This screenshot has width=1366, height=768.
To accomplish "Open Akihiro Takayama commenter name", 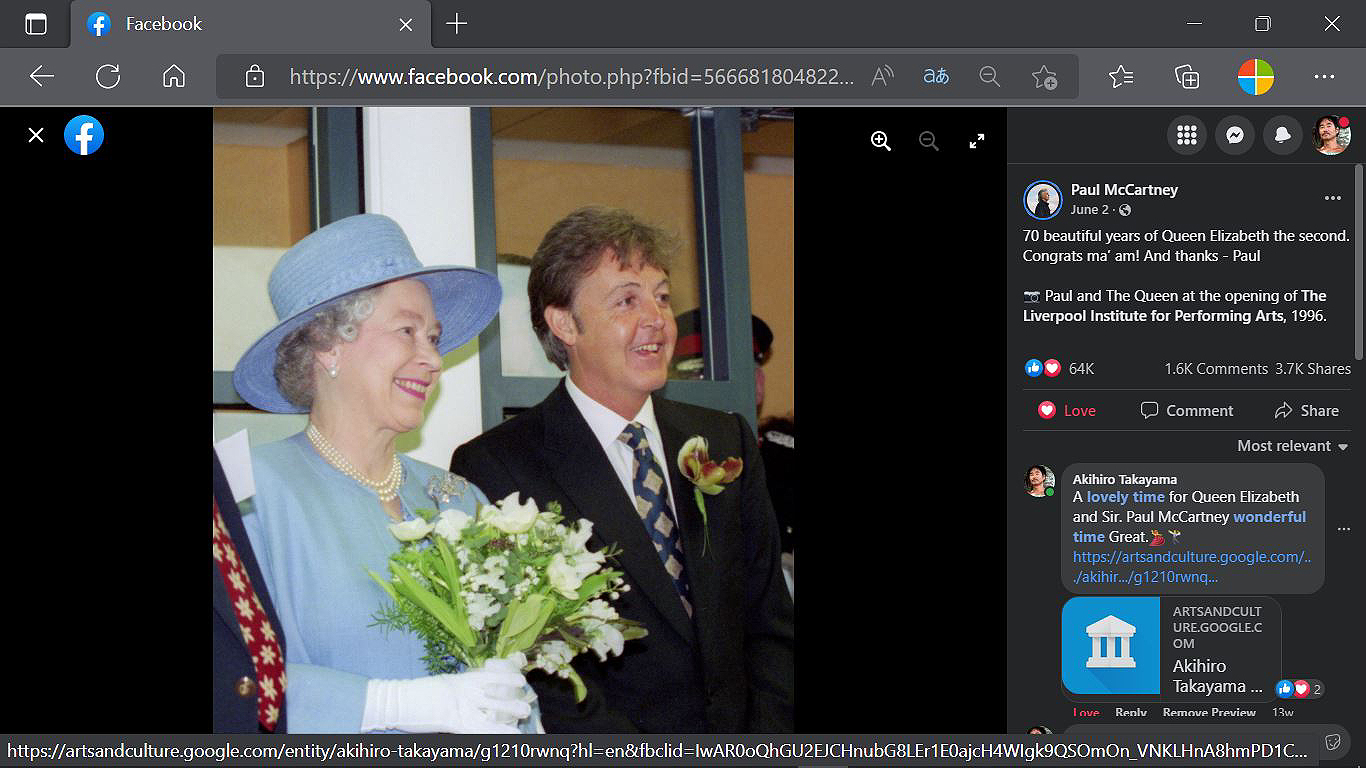I will click(1125, 479).
